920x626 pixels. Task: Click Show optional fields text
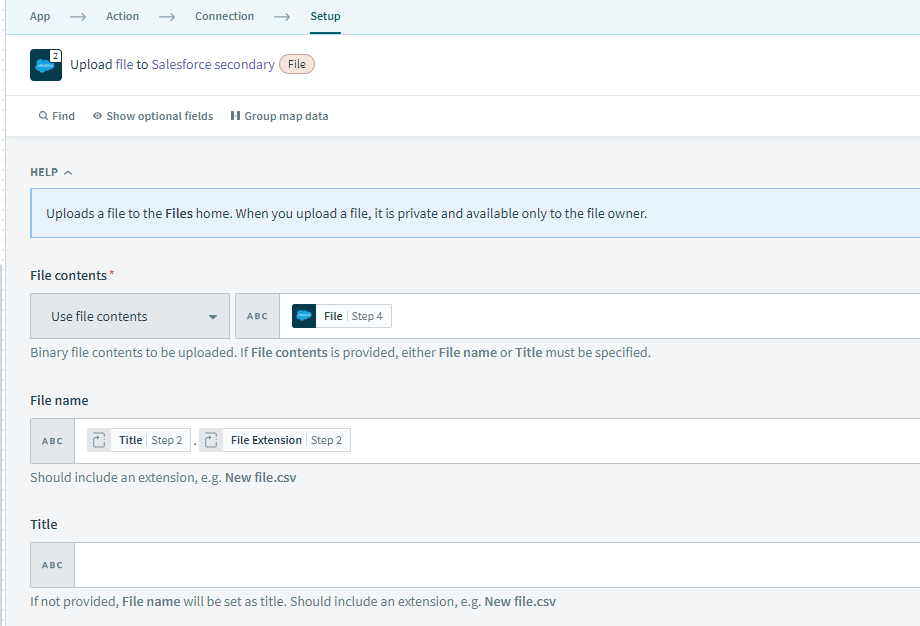(160, 116)
